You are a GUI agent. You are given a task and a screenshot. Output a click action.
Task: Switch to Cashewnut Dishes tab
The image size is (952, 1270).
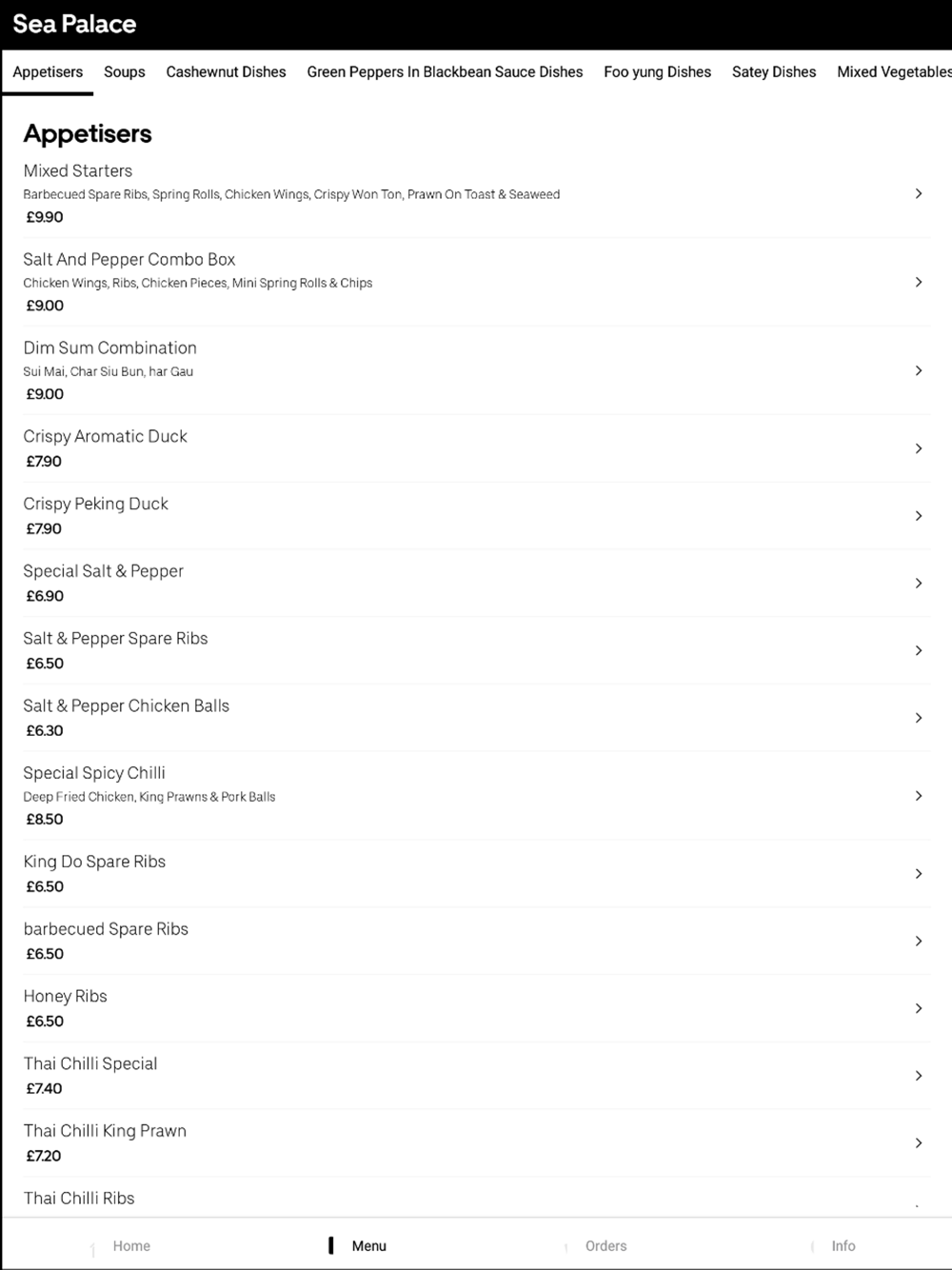226,72
